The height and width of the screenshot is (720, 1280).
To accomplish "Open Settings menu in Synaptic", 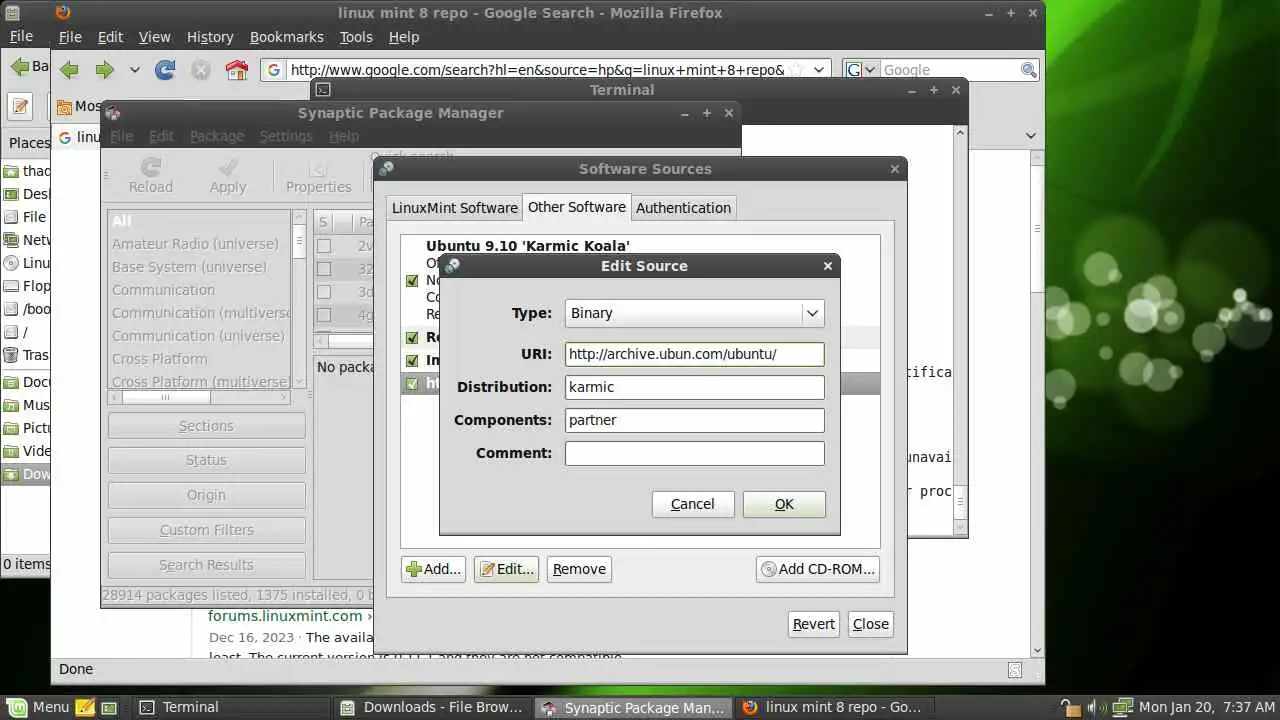I will [286, 136].
